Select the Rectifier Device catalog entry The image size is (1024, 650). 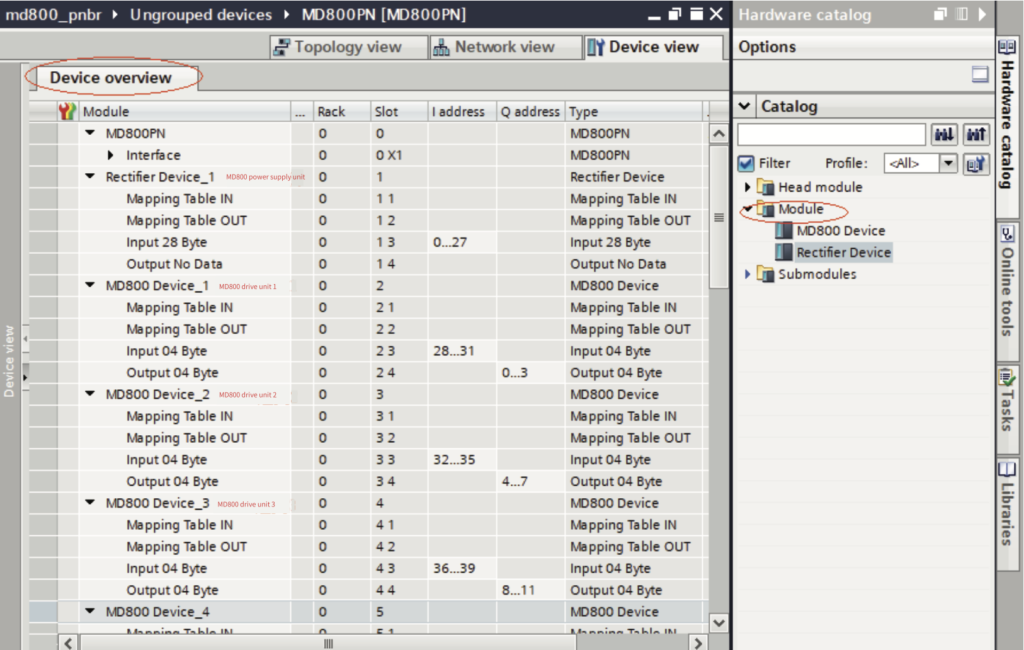click(x=843, y=253)
